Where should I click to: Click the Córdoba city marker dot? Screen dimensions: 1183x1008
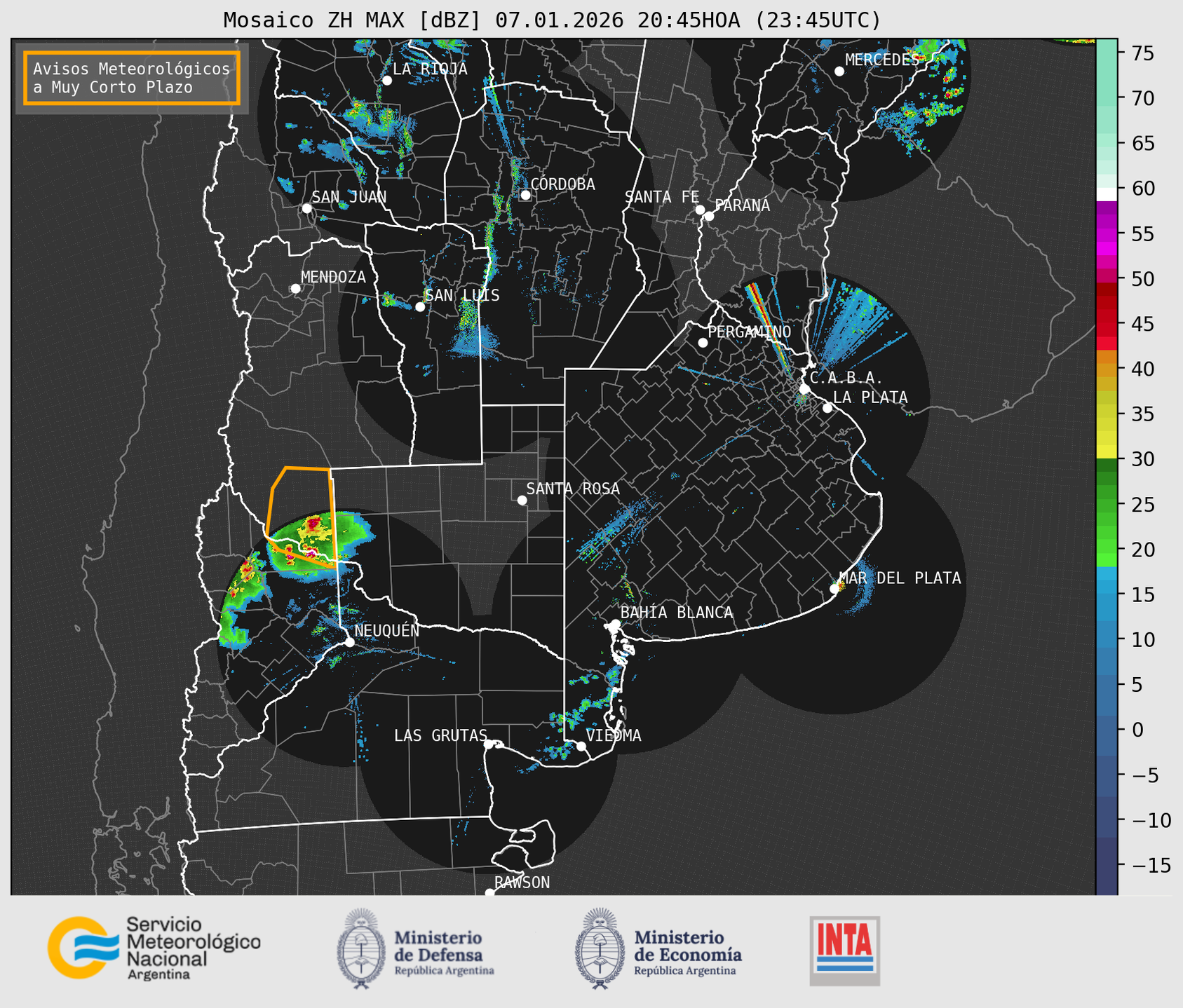[x=525, y=195]
